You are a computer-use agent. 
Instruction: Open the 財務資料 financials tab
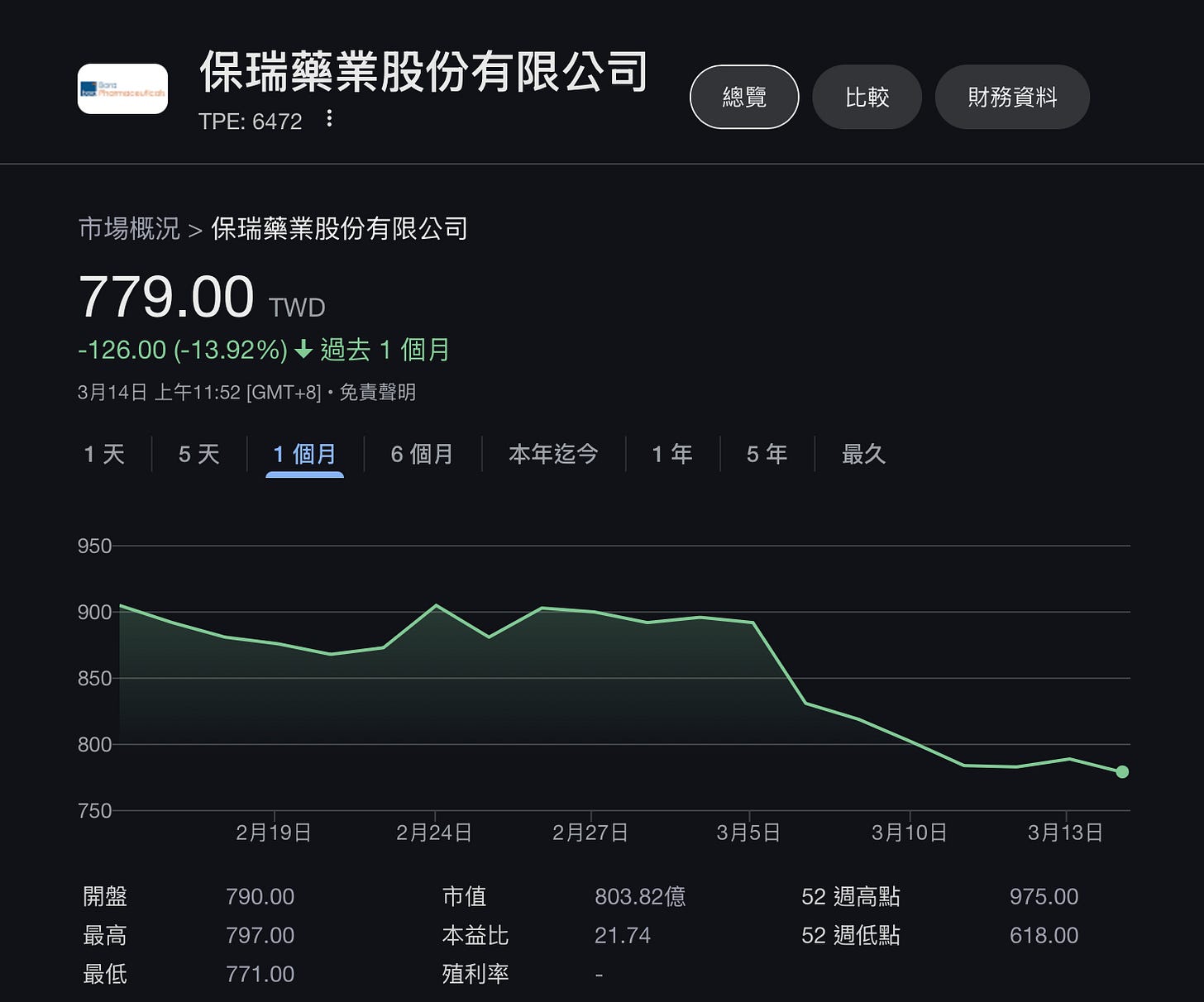1012,97
